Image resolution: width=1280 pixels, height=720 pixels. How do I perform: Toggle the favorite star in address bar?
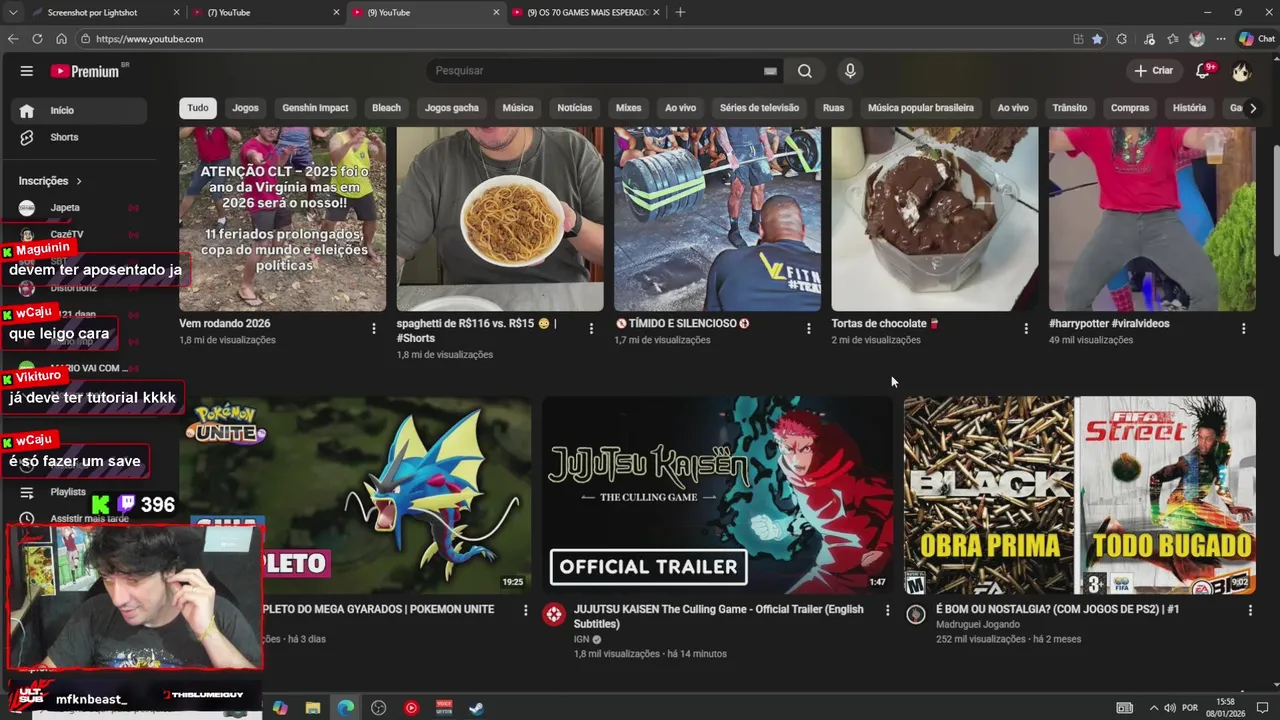tap(1097, 39)
